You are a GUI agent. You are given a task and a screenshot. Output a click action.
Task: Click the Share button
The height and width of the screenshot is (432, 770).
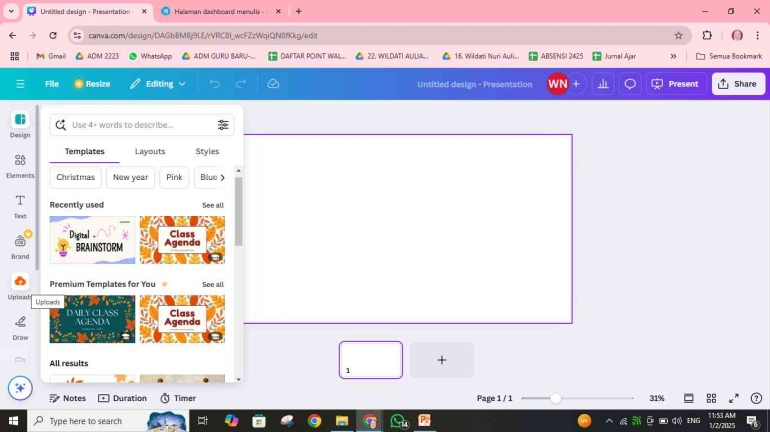pyautogui.click(x=738, y=84)
